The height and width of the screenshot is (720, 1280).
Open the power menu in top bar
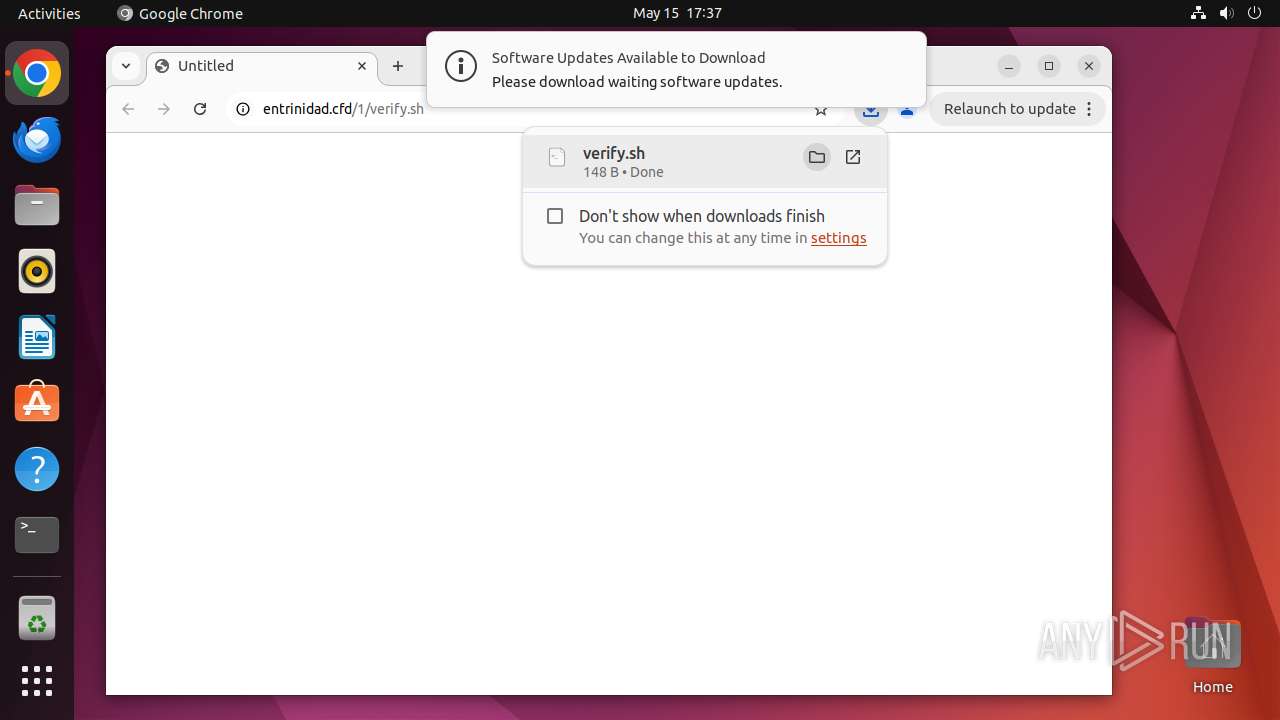coord(1254,13)
